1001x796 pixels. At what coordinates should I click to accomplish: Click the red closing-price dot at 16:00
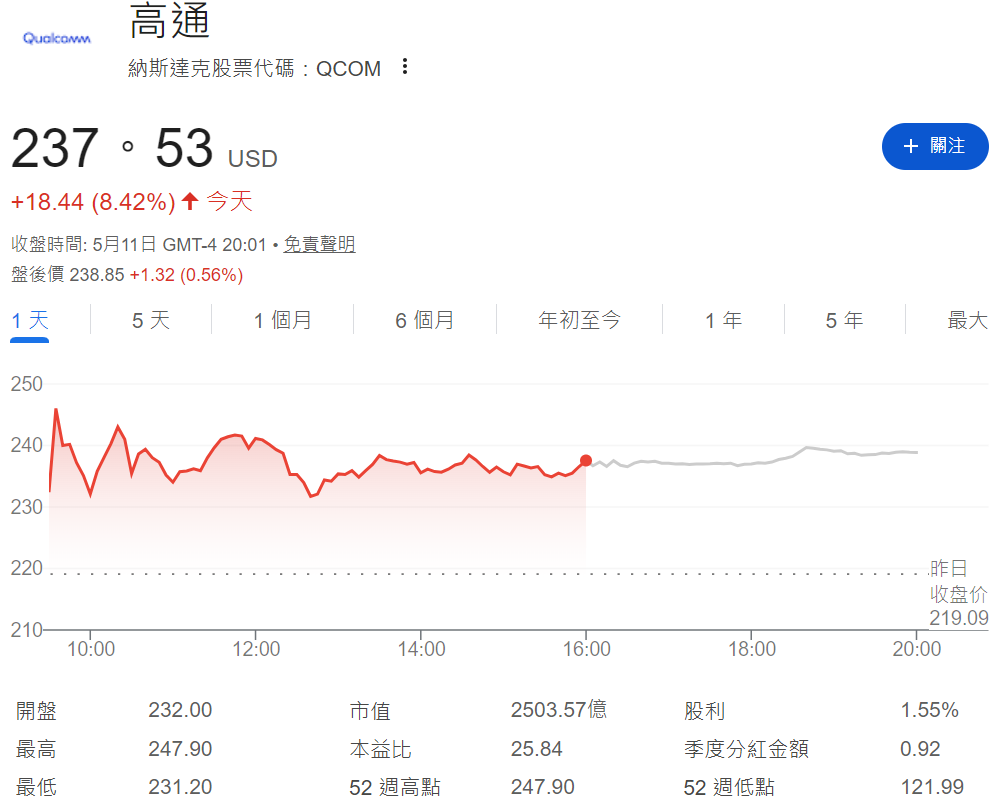[x=585, y=460]
